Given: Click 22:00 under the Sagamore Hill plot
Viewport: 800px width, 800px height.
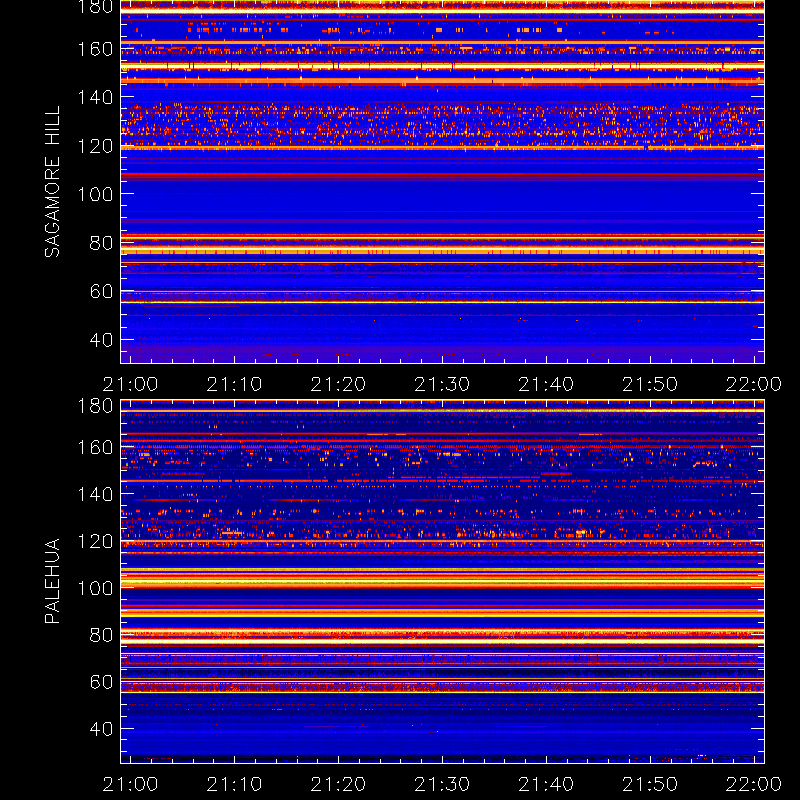Looking at the screenshot, I should tap(754, 384).
